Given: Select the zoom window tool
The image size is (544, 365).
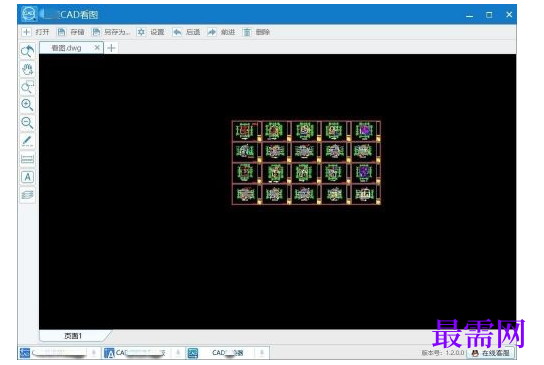Looking at the screenshot, I should (x=27, y=87).
